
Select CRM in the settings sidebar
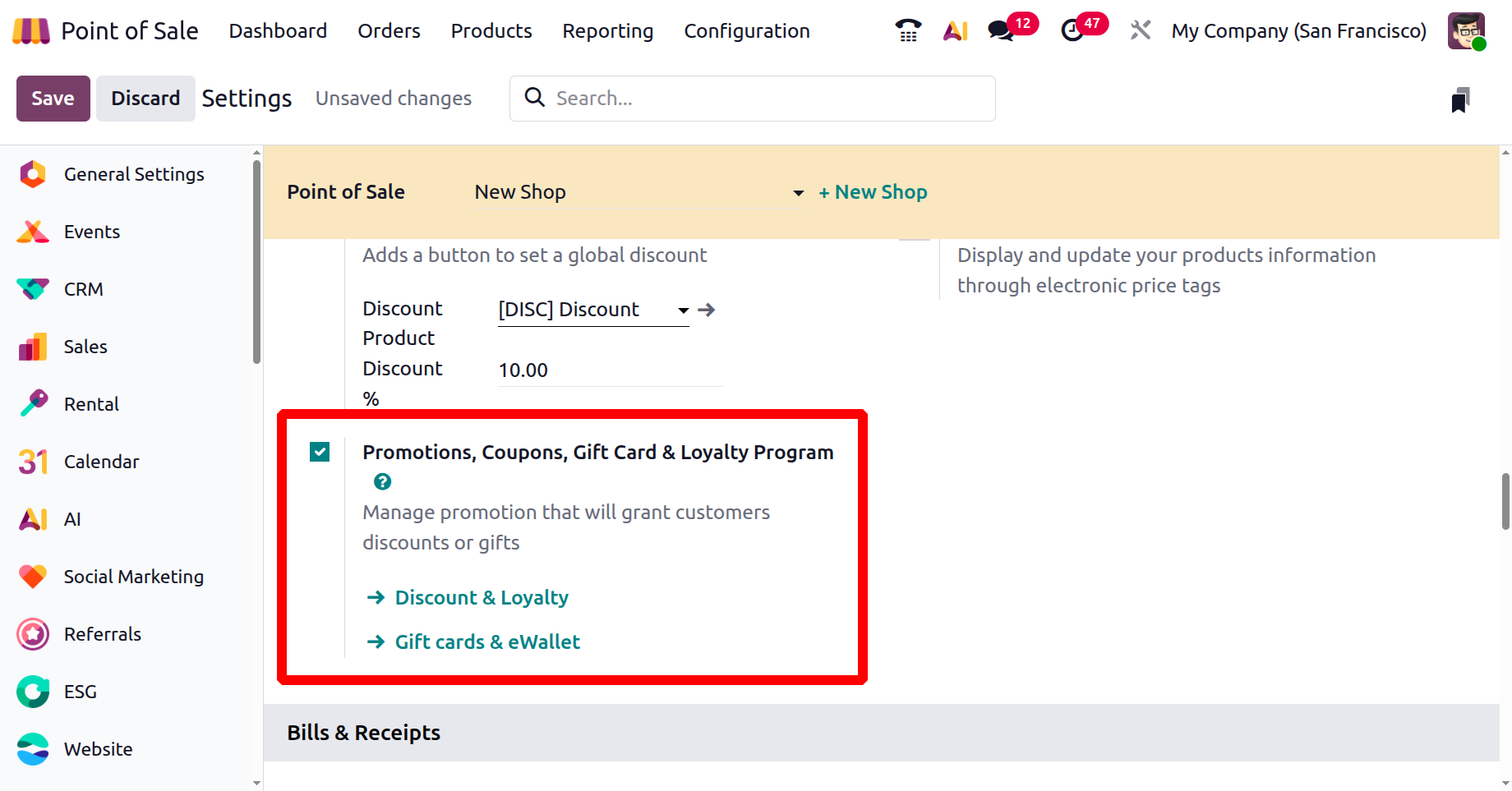pyautogui.click(x=83, y=289)
